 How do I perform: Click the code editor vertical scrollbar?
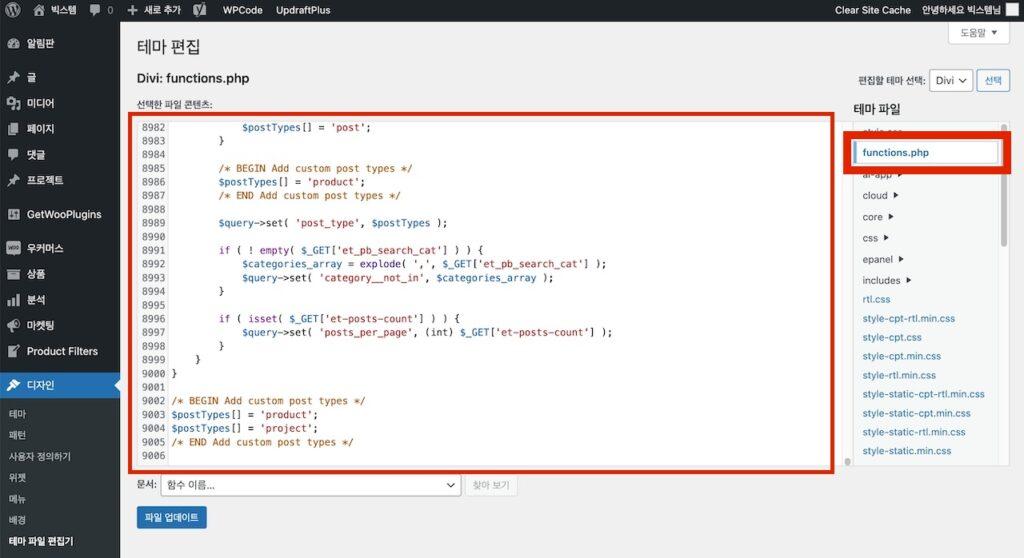point(847,461)
